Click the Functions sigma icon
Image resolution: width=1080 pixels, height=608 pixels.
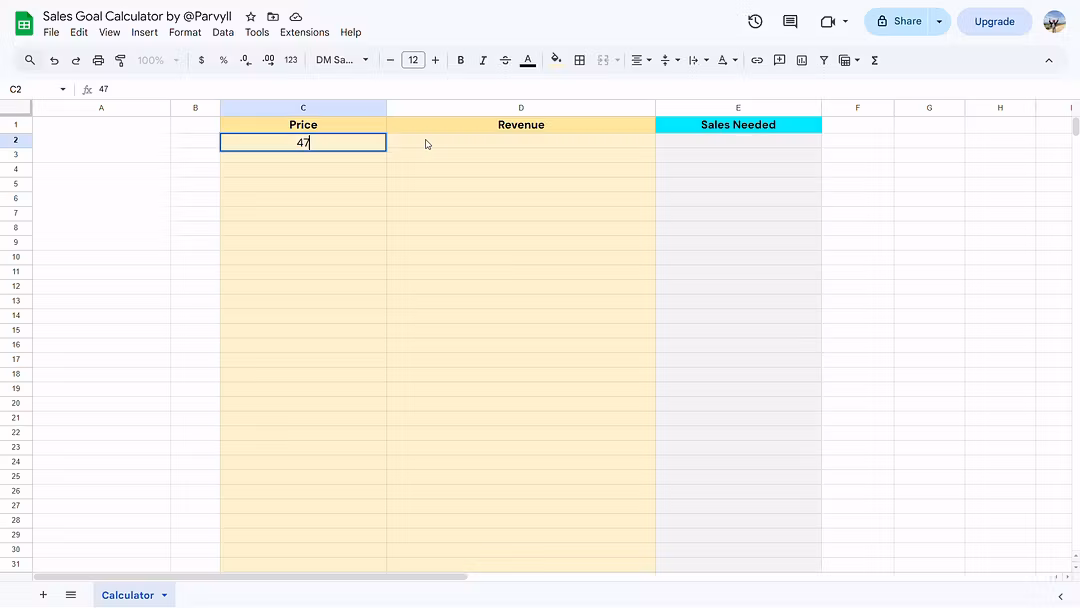coord(875,60)
